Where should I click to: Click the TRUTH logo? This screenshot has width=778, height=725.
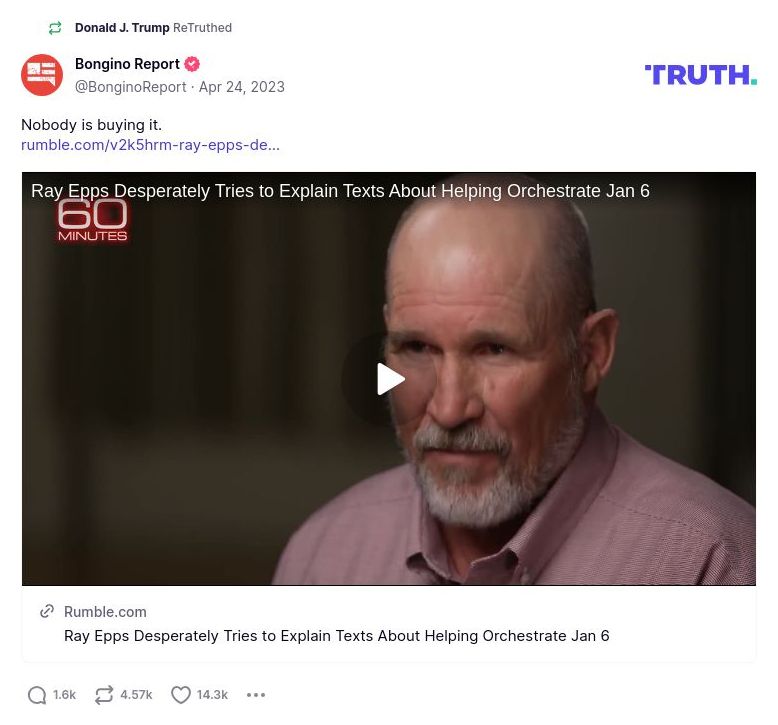tap(701, 75)
